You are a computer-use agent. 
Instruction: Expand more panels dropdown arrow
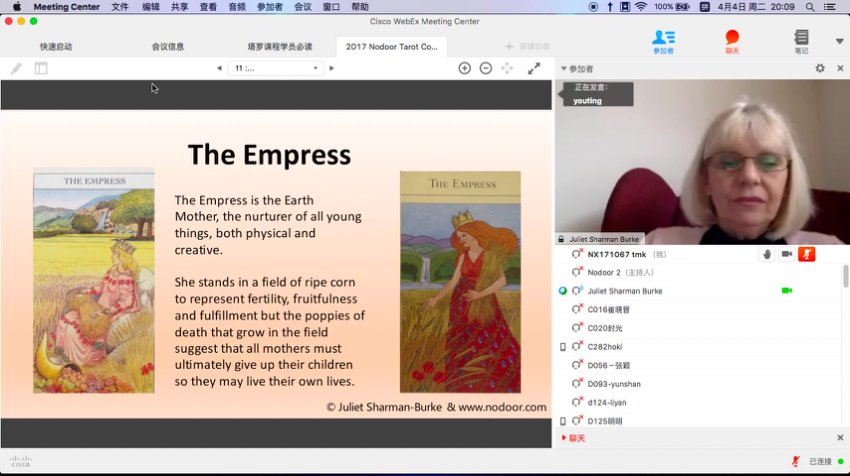[x=839, y=41]
